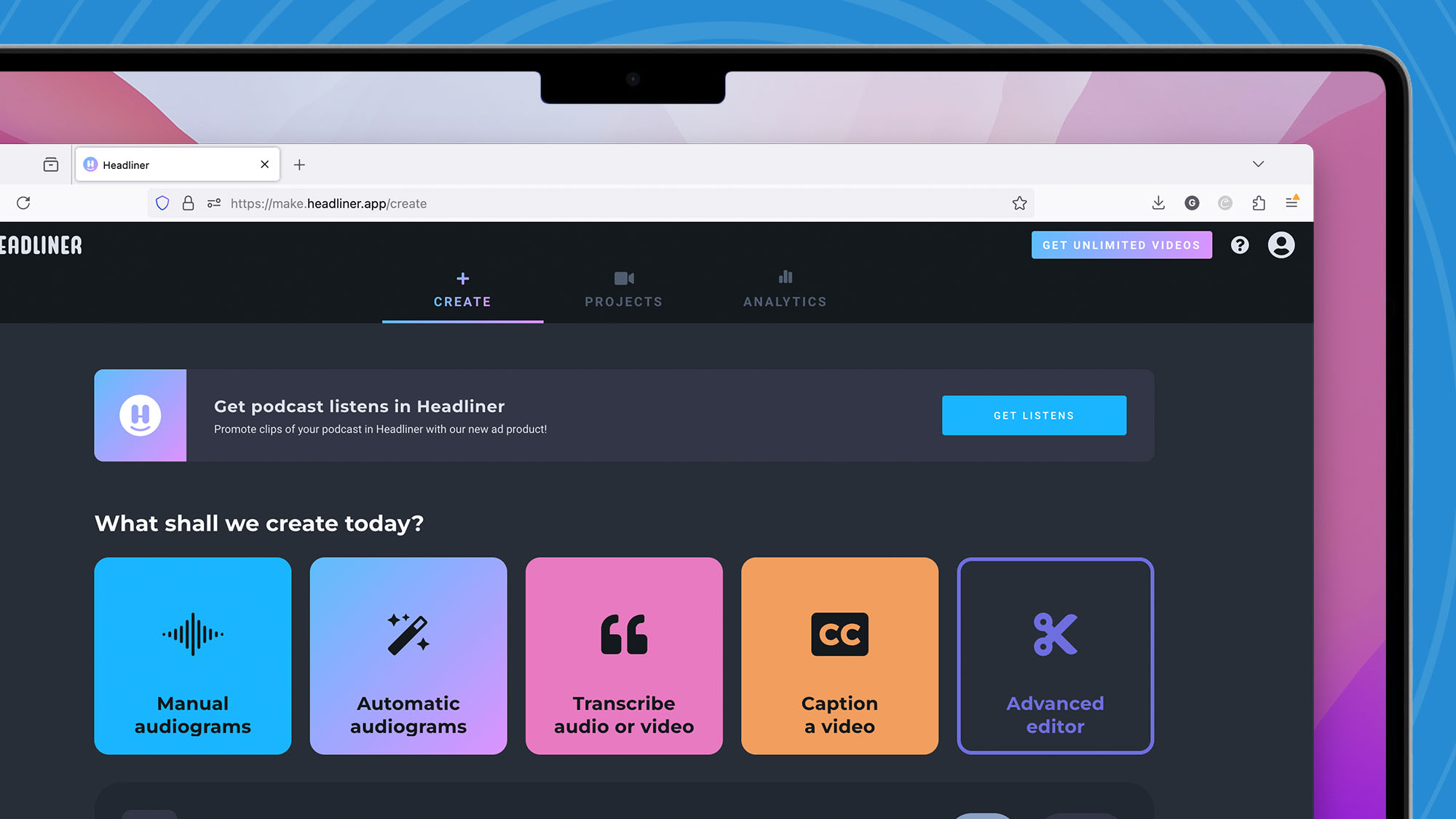Image resolution: width=1456 pixels, height=819 pixels.
Task: Click the browser bookmark star icon
Action: [x=1019, y=203]
